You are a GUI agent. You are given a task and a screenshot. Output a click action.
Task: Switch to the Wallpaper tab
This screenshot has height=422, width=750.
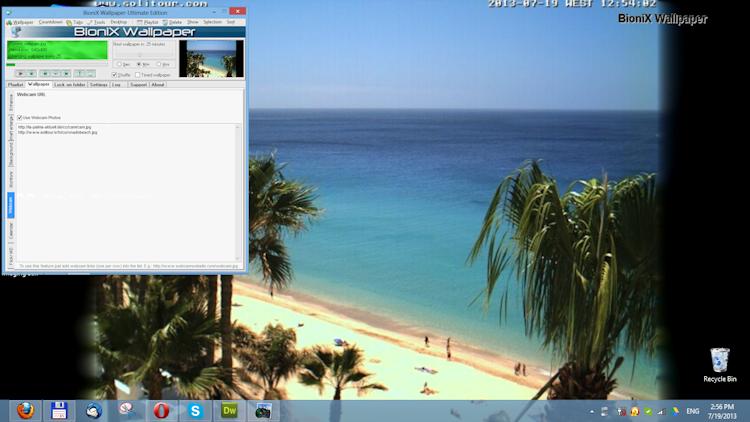tap(38, 84)
